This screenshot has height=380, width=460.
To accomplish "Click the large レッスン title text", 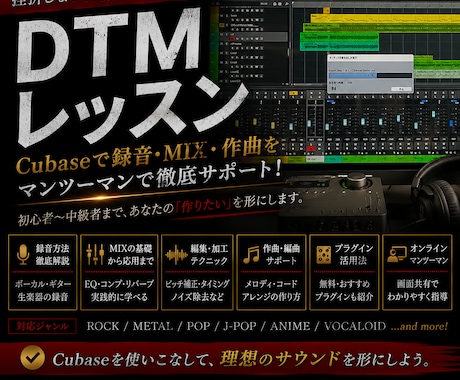I will [x=133, y=113].
